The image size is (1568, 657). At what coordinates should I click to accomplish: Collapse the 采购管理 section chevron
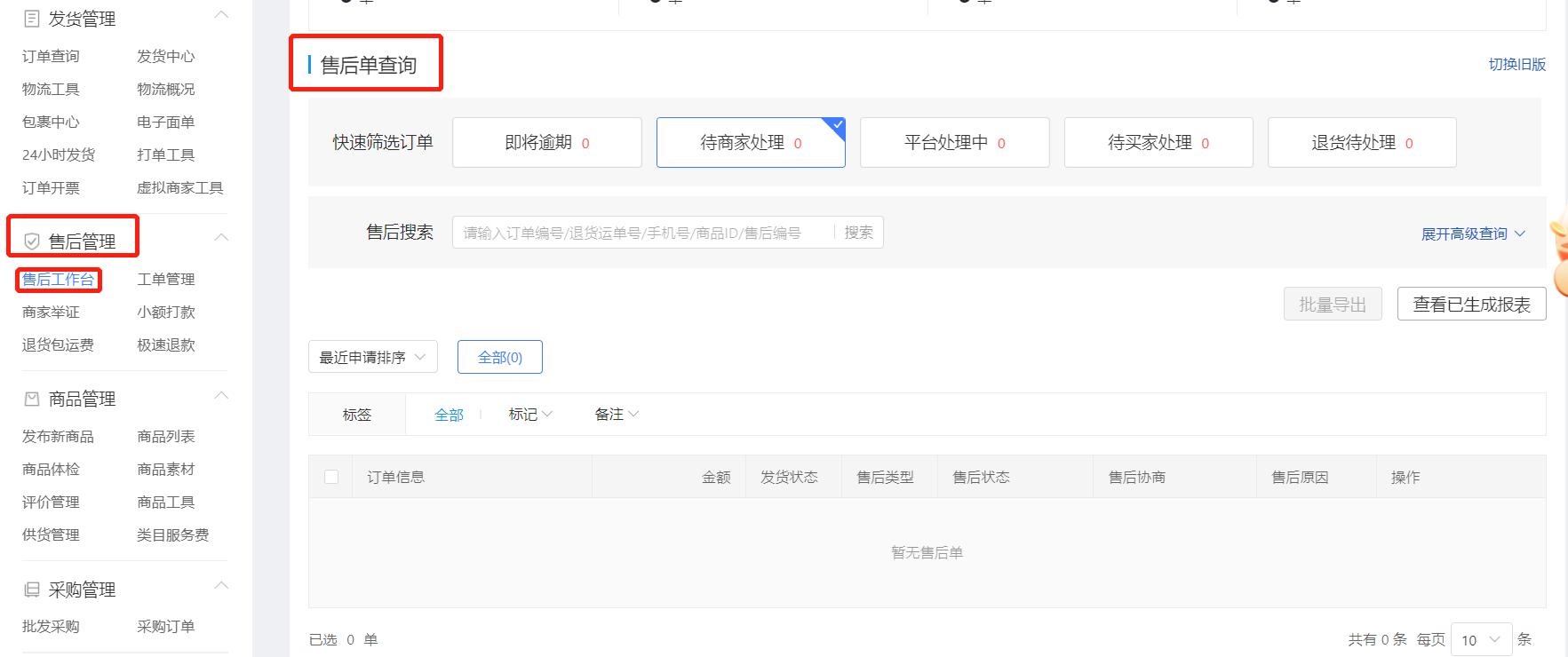221,585
